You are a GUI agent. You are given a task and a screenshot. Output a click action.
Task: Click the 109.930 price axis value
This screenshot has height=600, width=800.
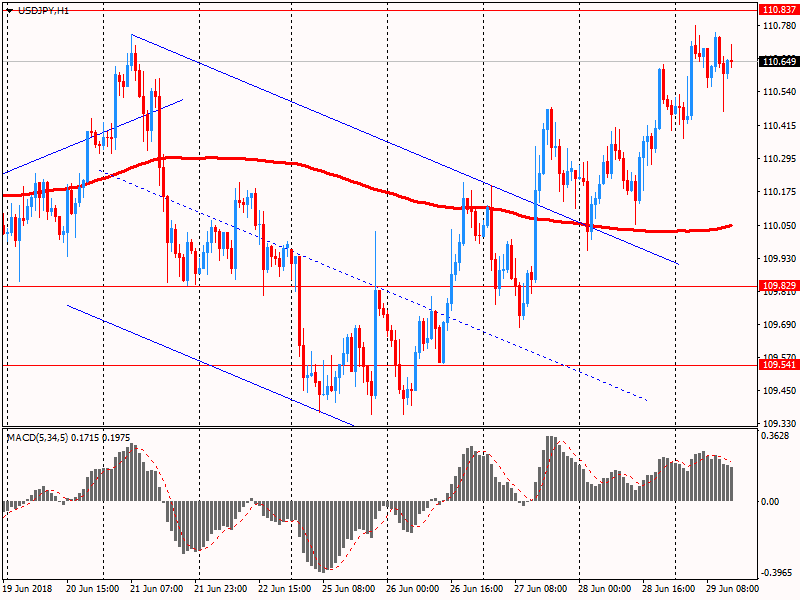[779, 259]
